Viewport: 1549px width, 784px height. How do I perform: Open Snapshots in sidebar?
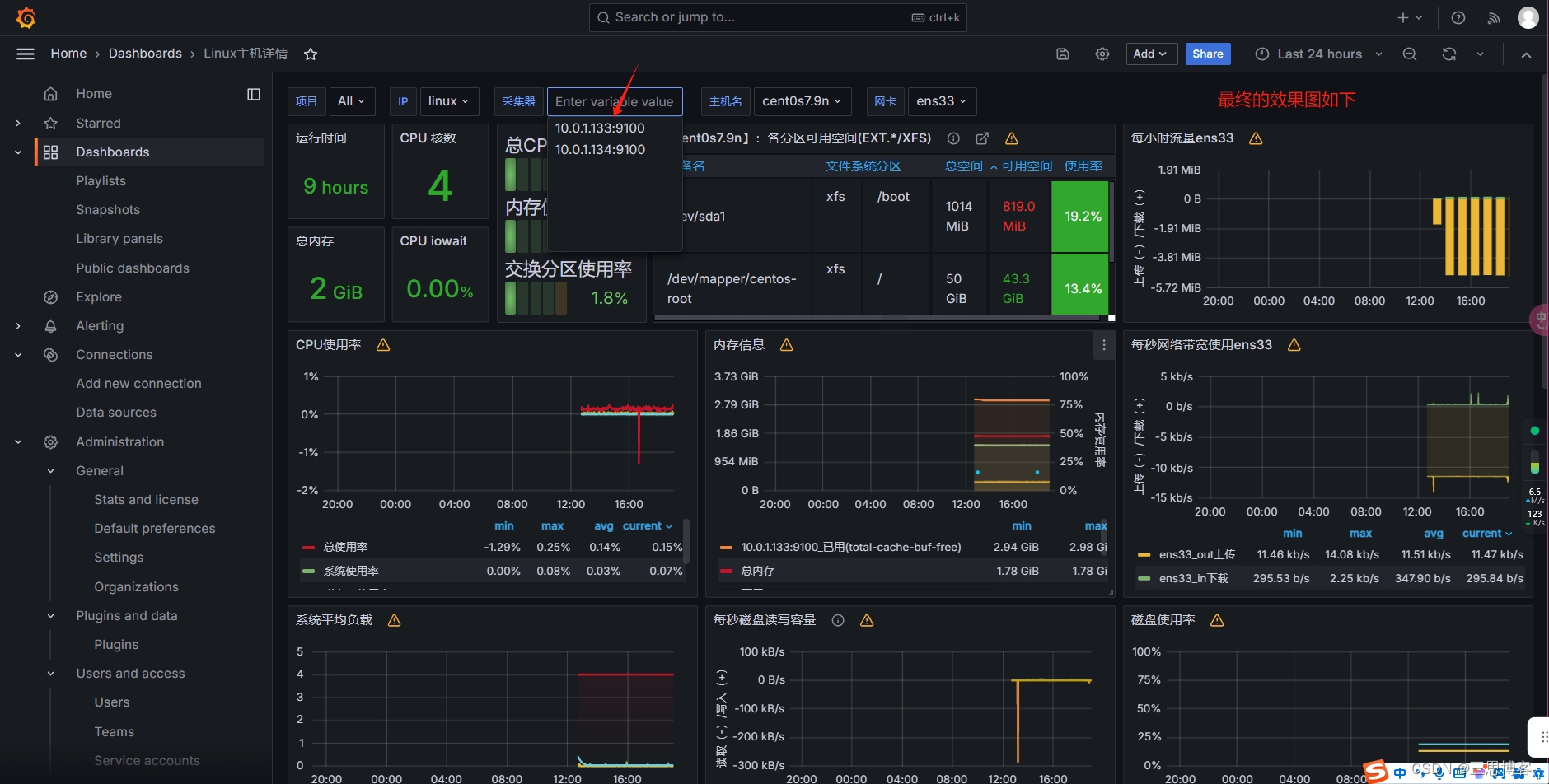(108, 210)
